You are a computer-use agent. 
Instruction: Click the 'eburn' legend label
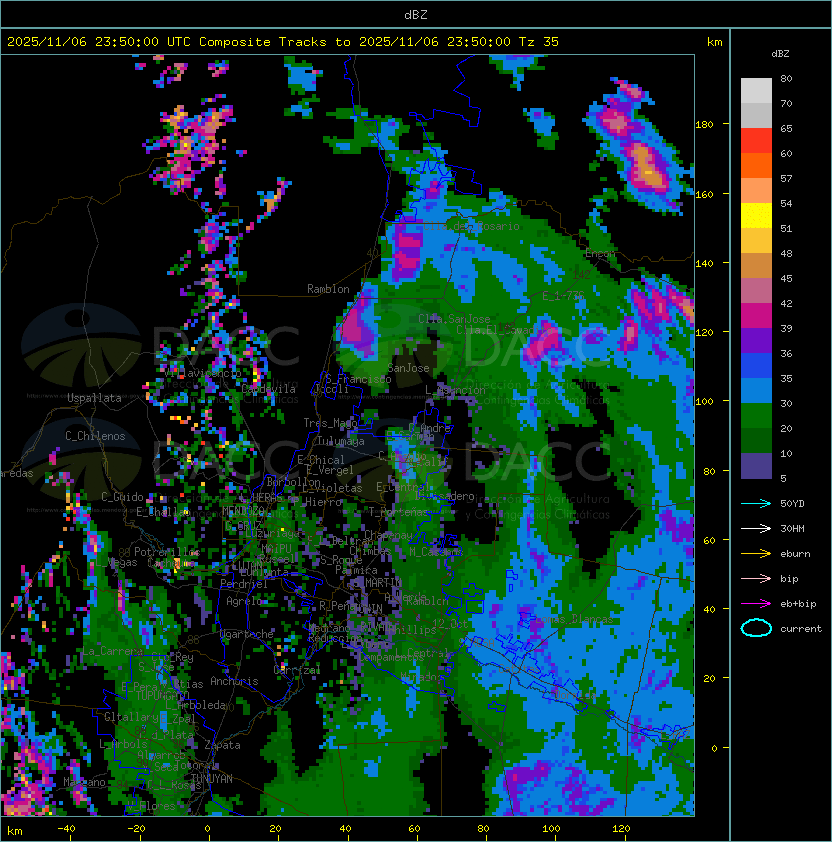pos(795,554)
